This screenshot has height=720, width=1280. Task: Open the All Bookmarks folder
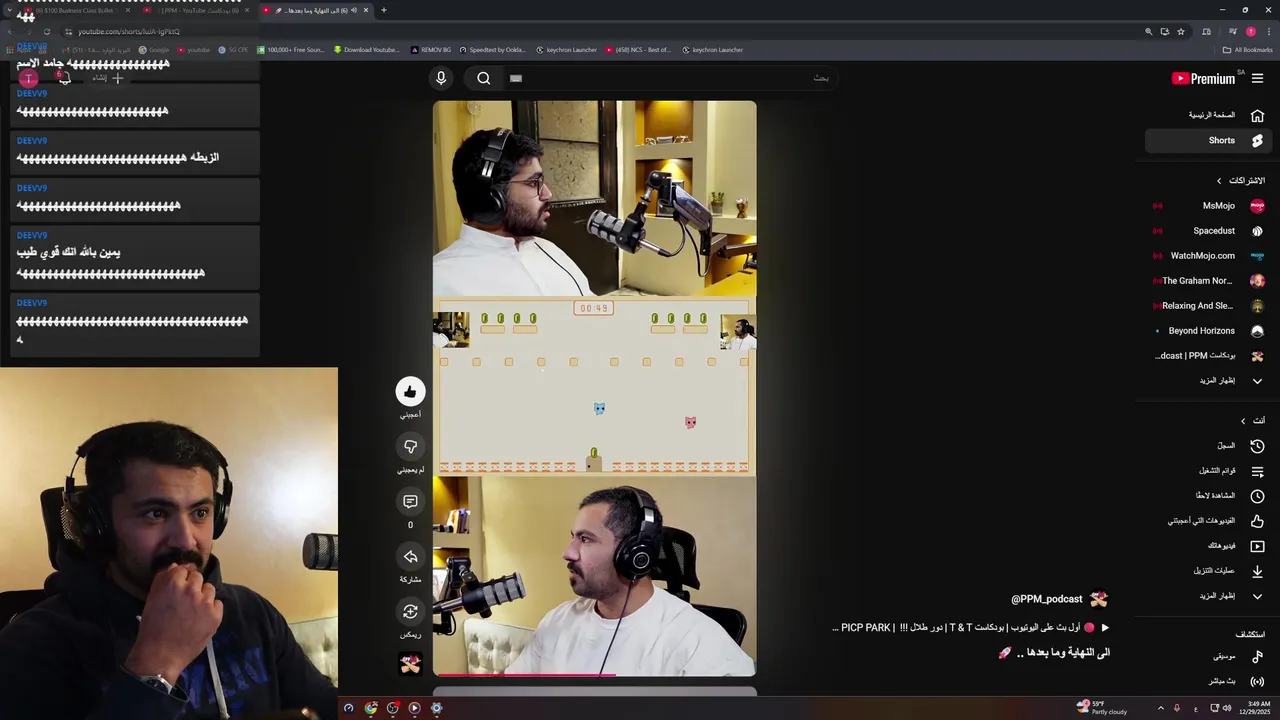tap(1247, 49)
